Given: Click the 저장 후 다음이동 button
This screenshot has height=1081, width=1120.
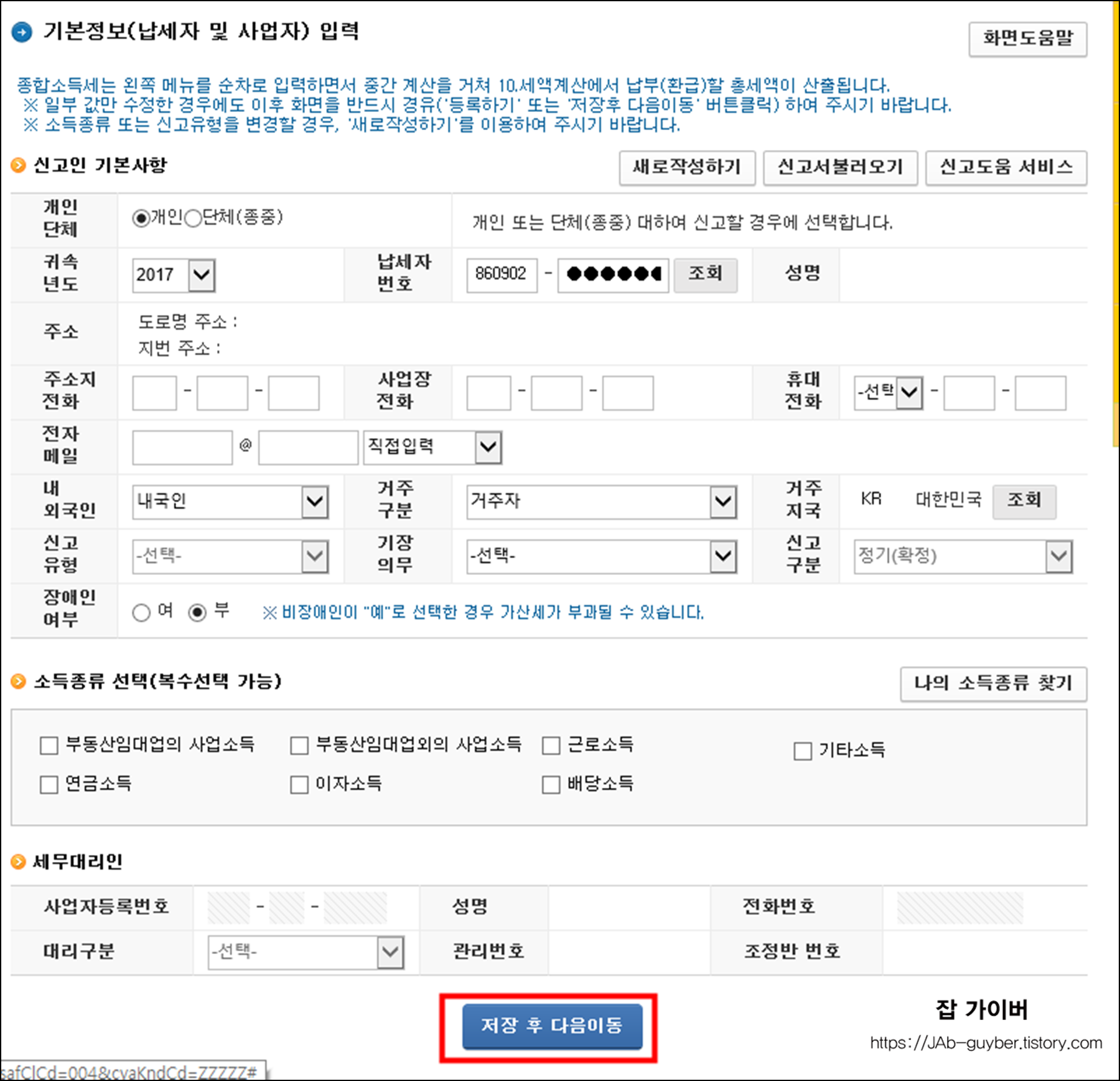Looking at the screenshot, I should tap(552, 1026).
